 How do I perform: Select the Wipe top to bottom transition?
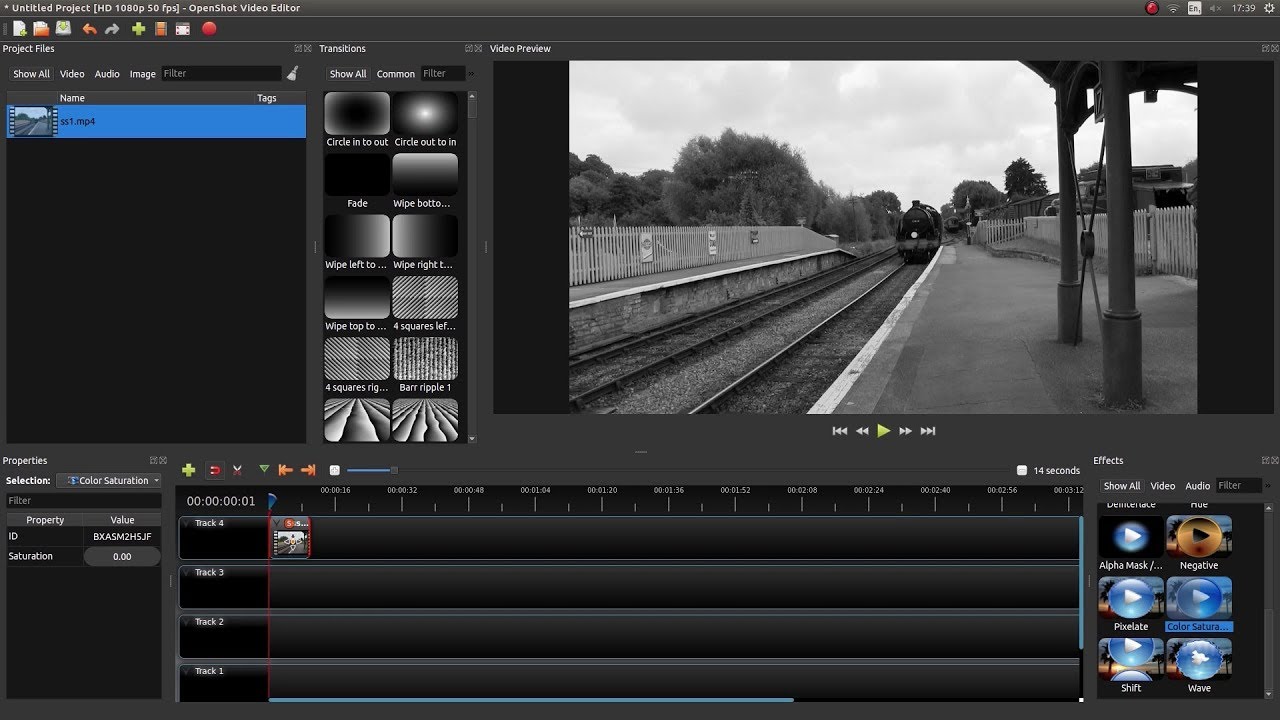357,304
